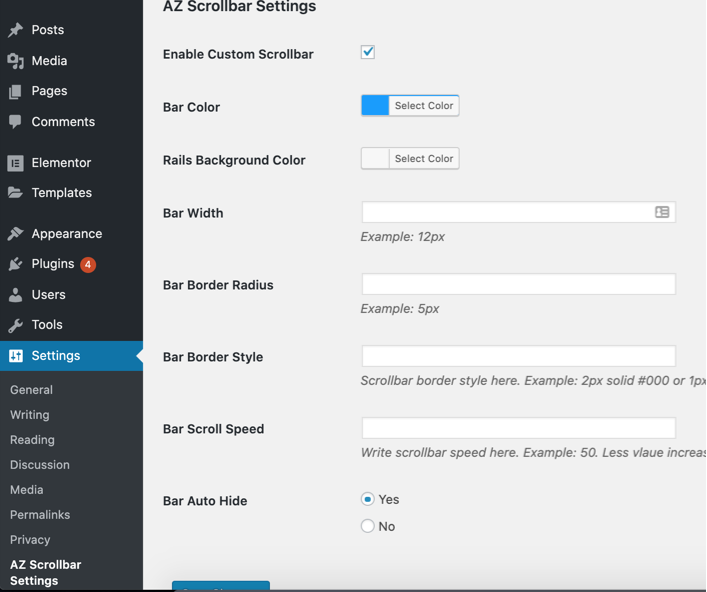Click the Plugins plug icon
Viewport: 707px width, 592px height.
coord(15,264)
